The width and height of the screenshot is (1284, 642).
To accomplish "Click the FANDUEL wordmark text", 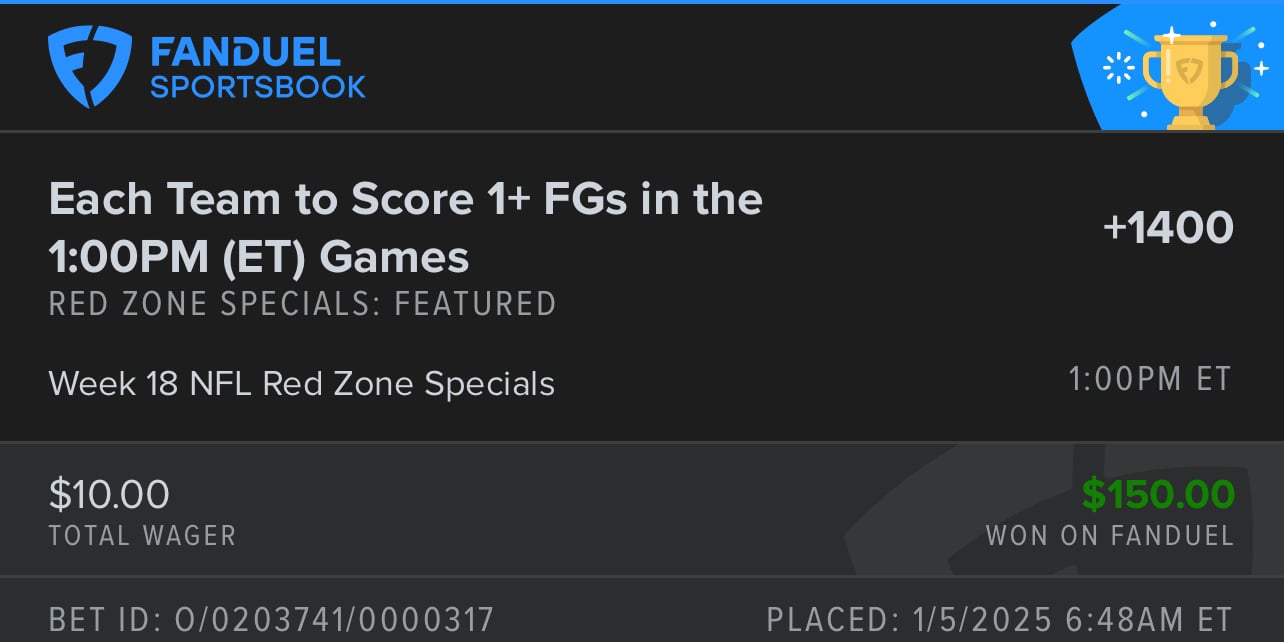I will 246,51.
